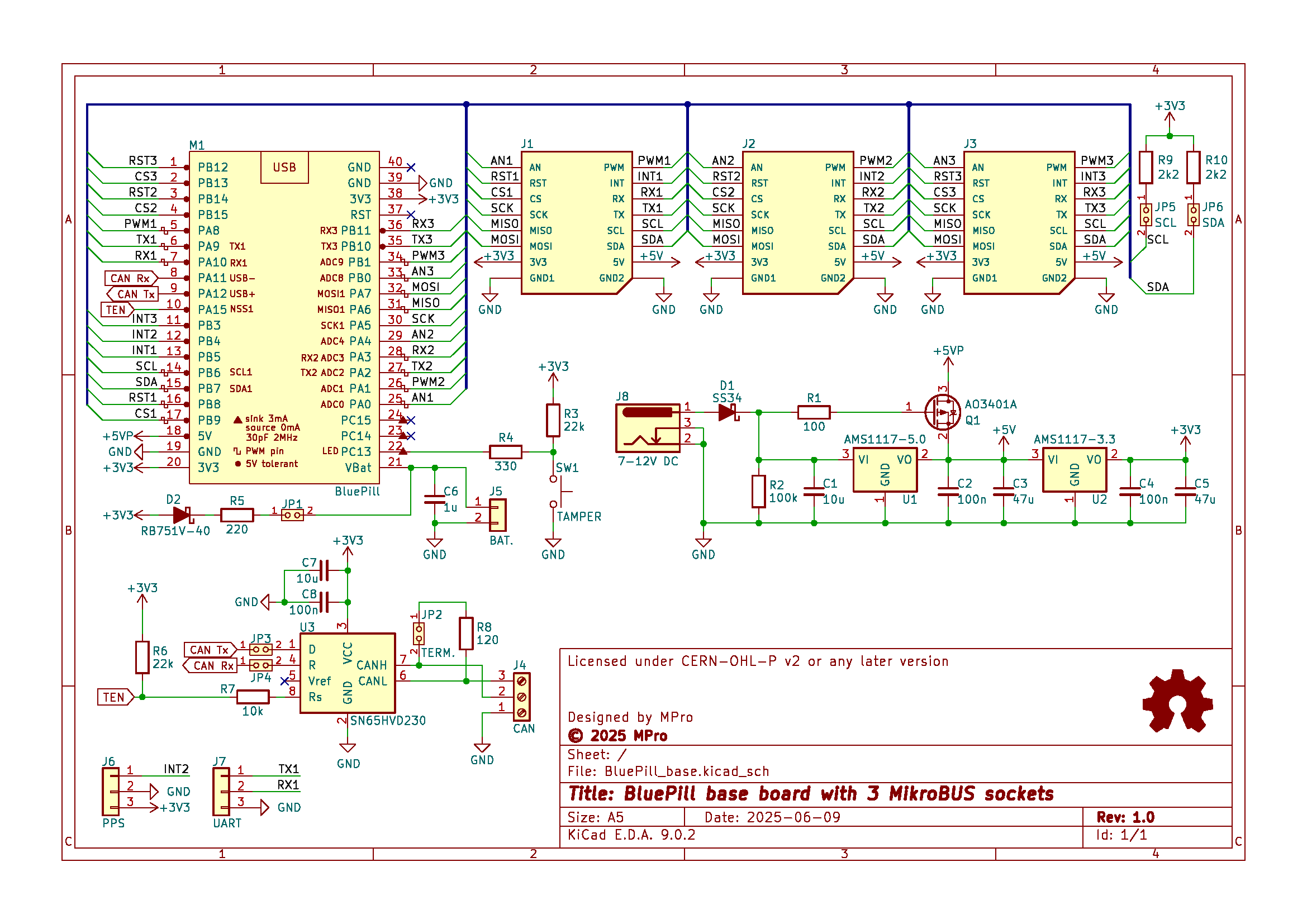The height and width of the screenshot is (924, 1307).
Task: Select the C5 47u capacitor symbol
Action: point(1185,492)
